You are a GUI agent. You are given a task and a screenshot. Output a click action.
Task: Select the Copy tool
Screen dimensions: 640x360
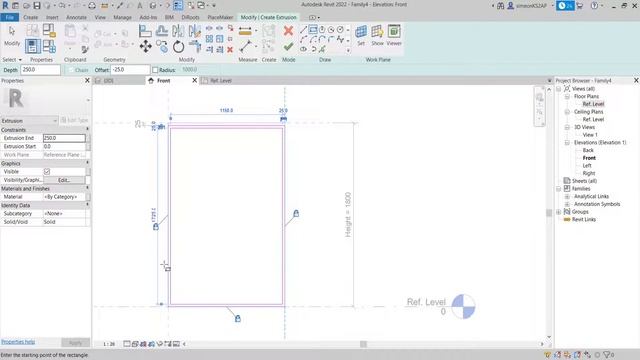162,47
